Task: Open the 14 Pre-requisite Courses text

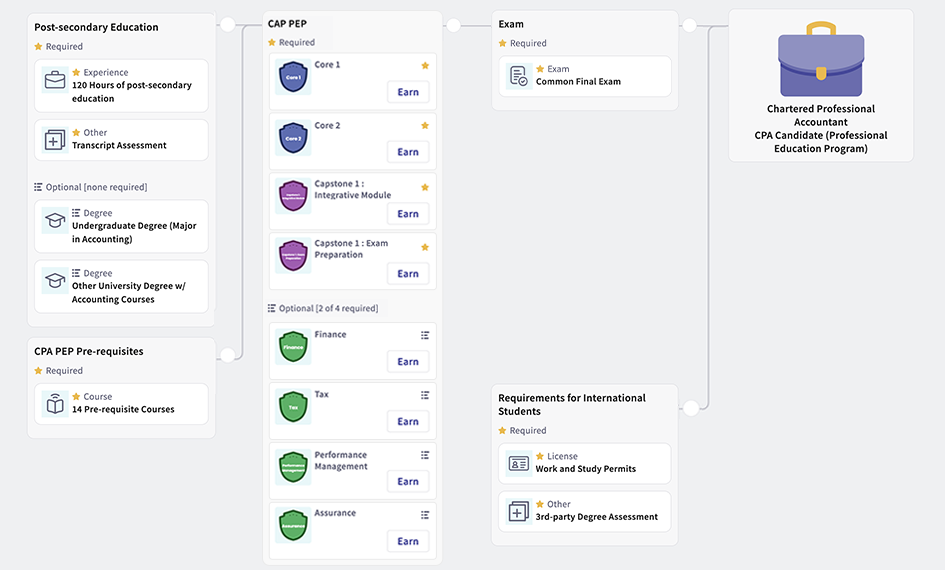Action: tap(123, 409)
